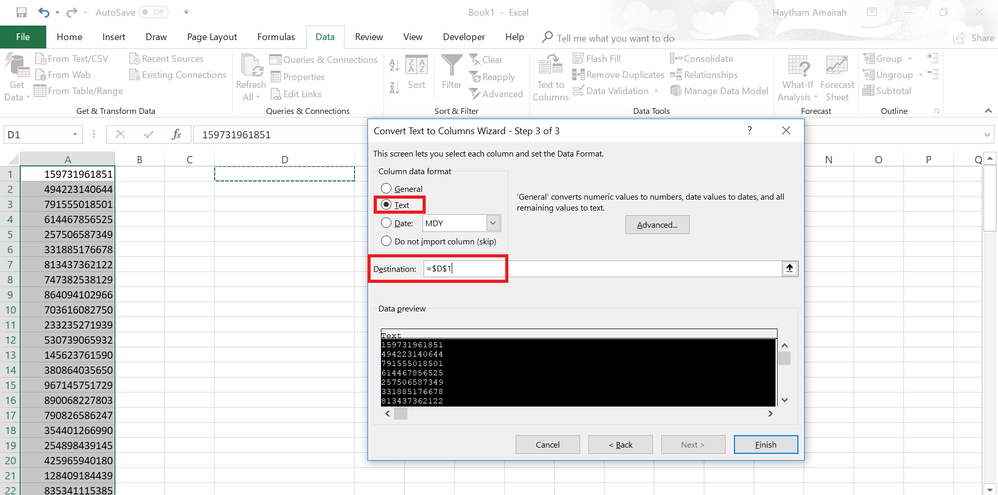Click Existing Connections icon
The height and width of the screenshot is (495, 998).
coord(134,74)
